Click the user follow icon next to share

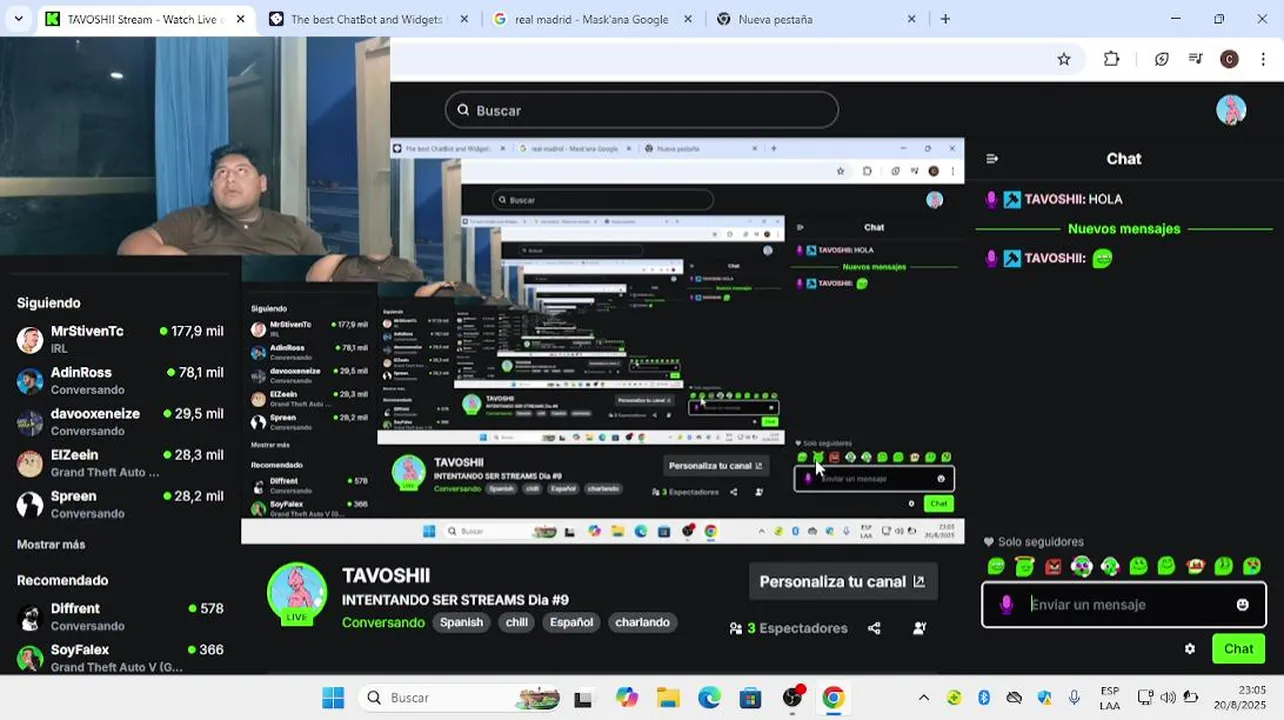tap(919, 628)
